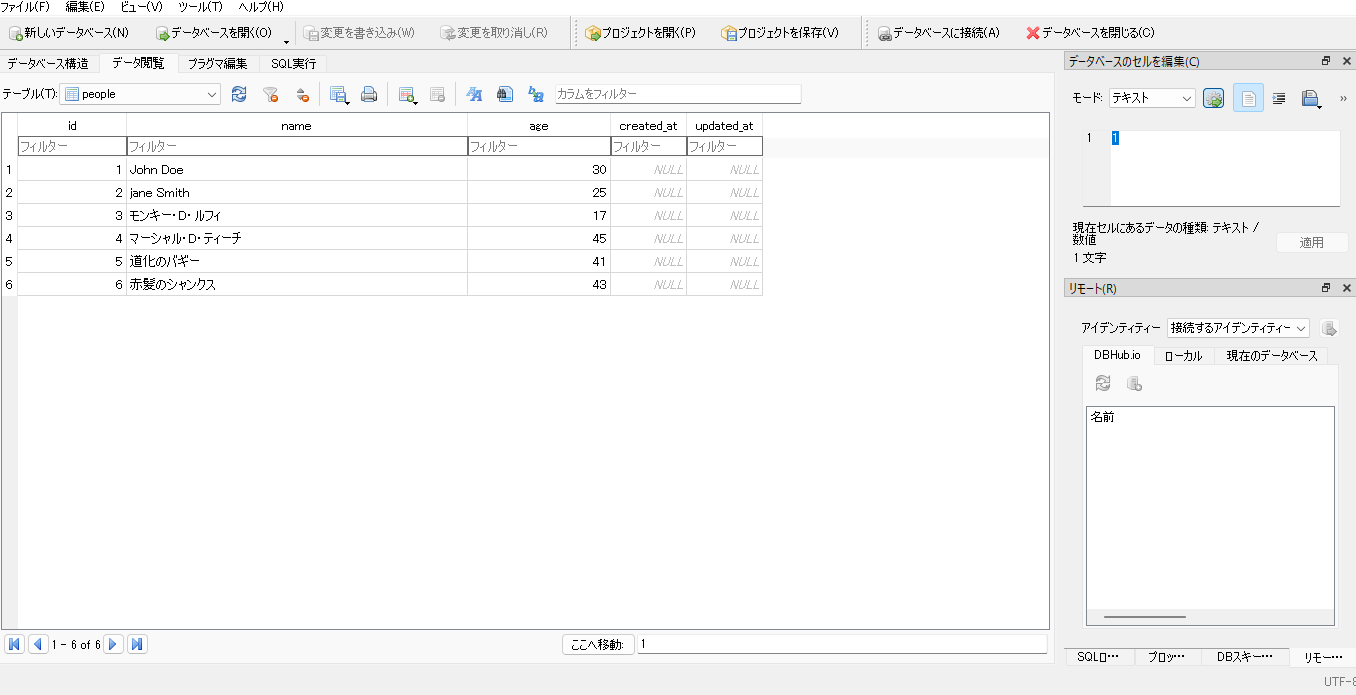Click プロジェクトを保存 toolbar button
1356x695 pixels.
(780, 33)
